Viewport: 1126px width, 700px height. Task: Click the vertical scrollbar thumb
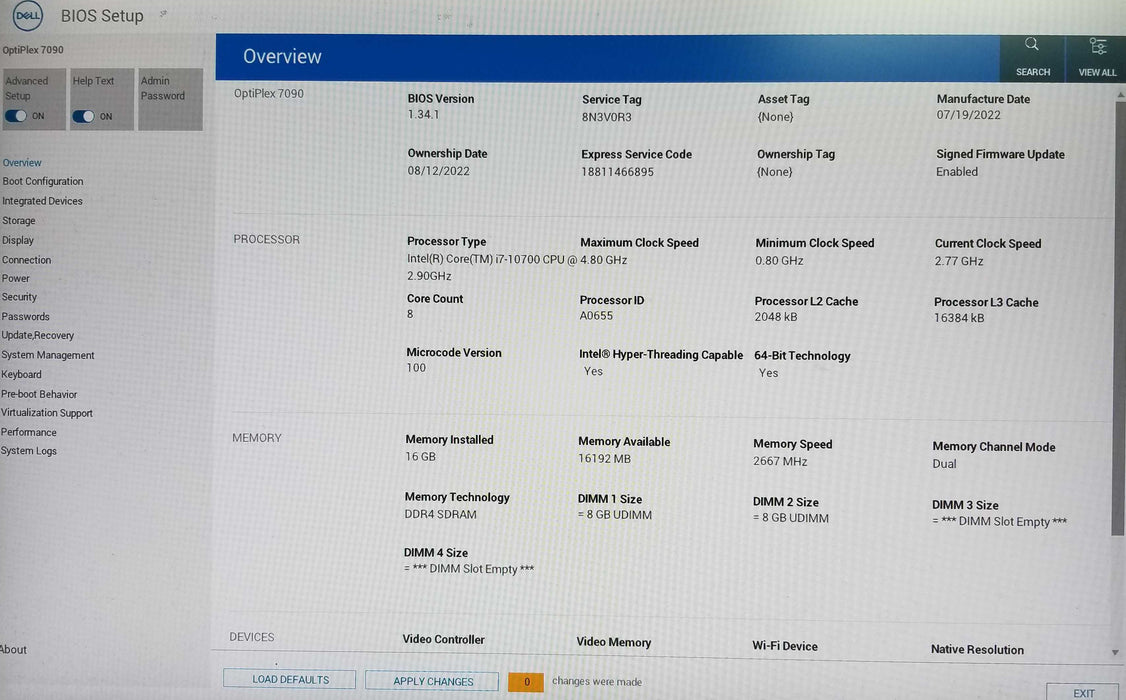click(1118, 319)
